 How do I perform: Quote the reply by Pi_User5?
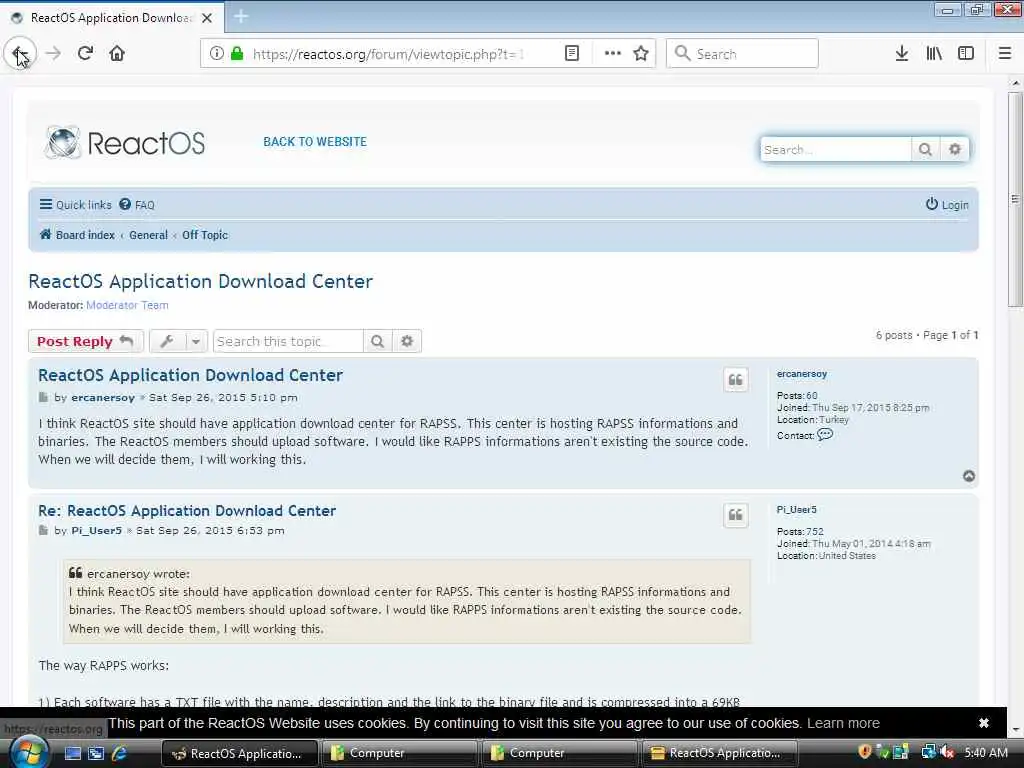point(735,515)
